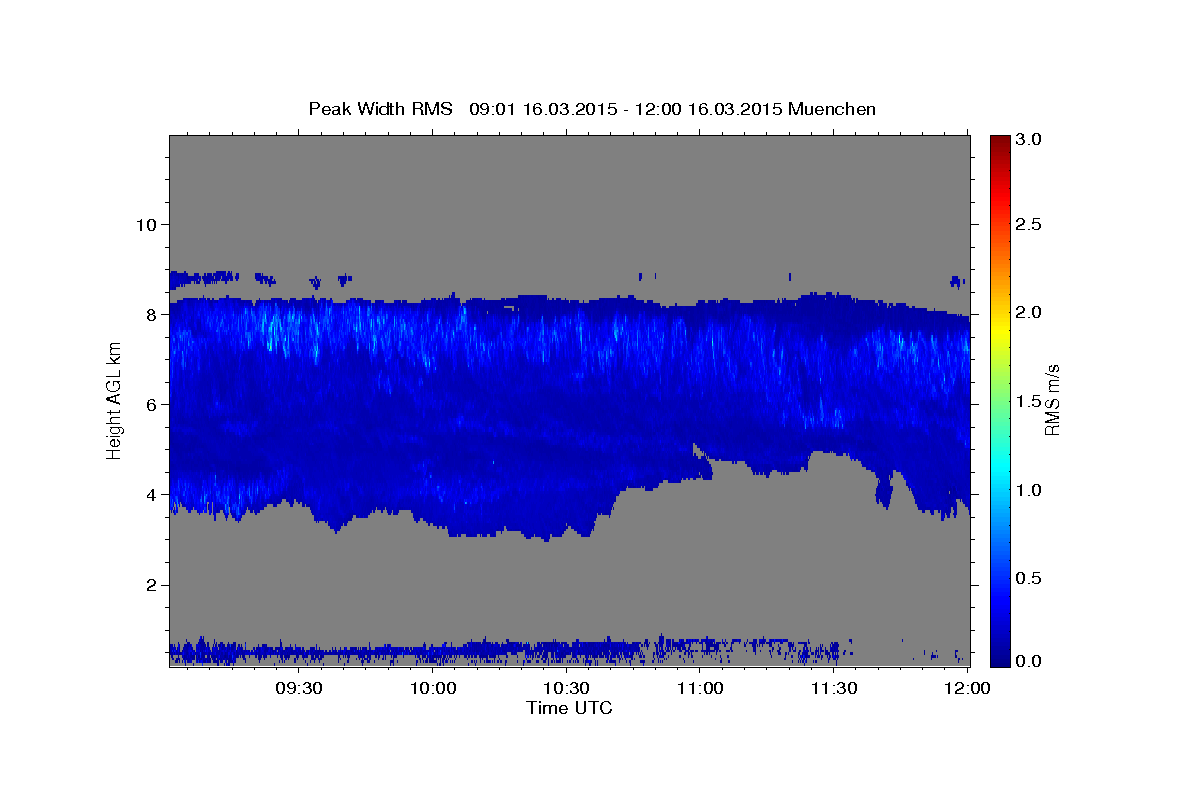Click the 12:00 time tick label

(967, 688)
